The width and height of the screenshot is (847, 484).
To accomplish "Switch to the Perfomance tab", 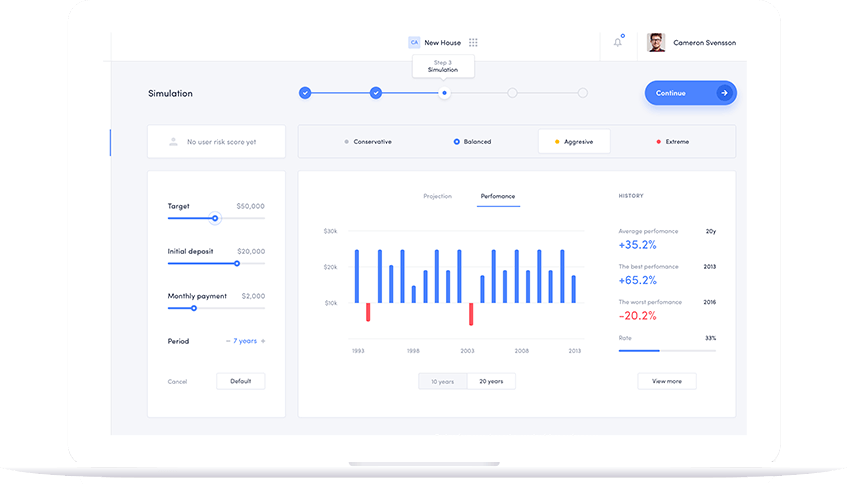I will (x=497, y=196).
